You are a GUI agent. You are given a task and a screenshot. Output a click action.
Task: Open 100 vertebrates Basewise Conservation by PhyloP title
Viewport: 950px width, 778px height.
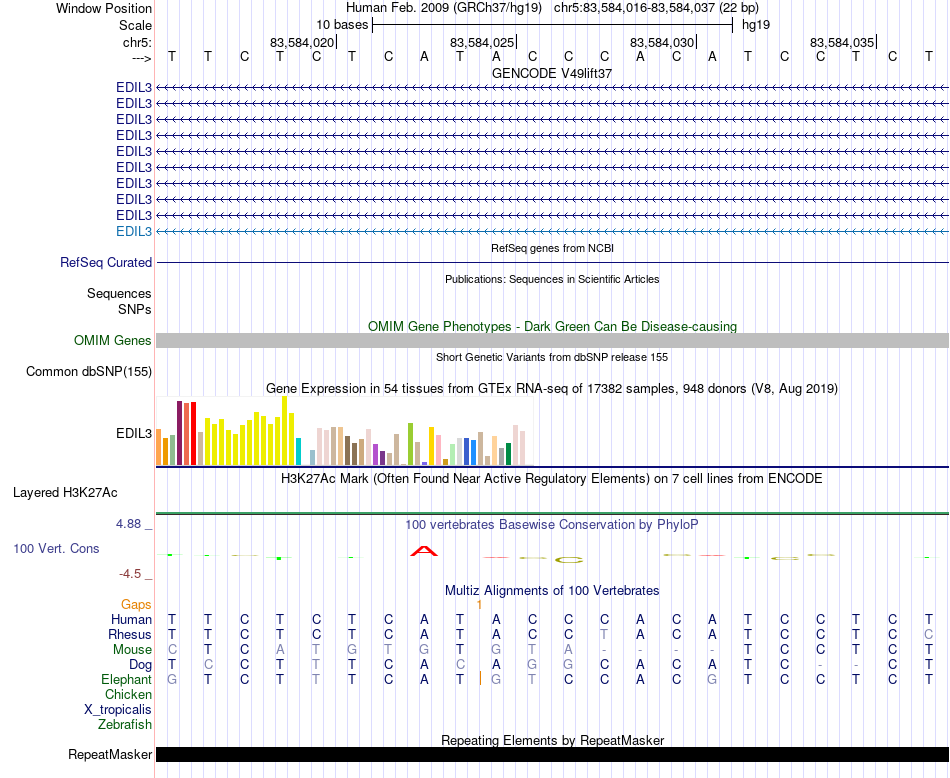(552, 525)
